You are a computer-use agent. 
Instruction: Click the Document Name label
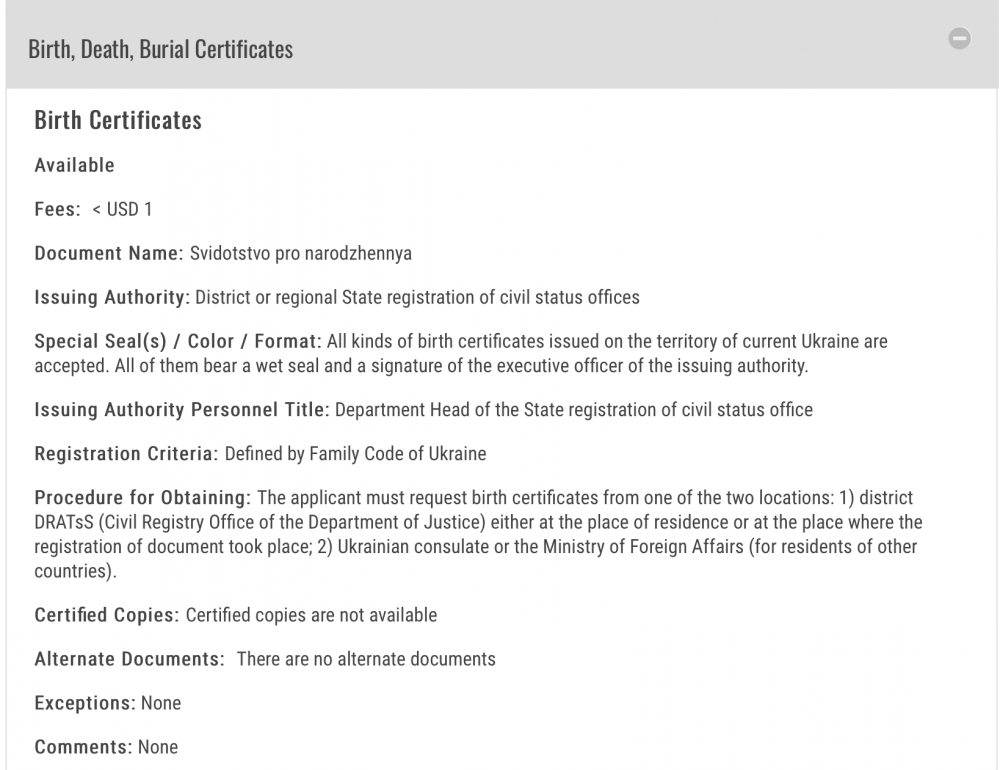tap(109, 253)
